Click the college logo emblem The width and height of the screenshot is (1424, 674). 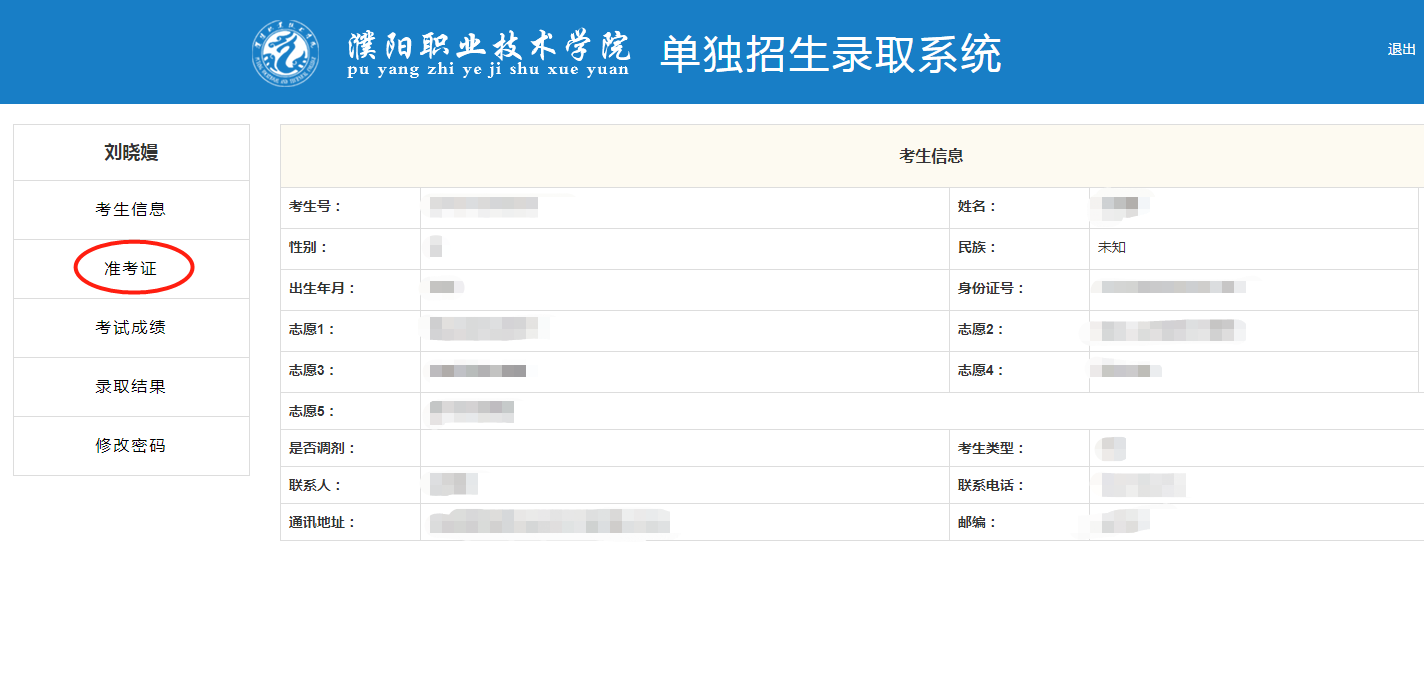(286, 52)
